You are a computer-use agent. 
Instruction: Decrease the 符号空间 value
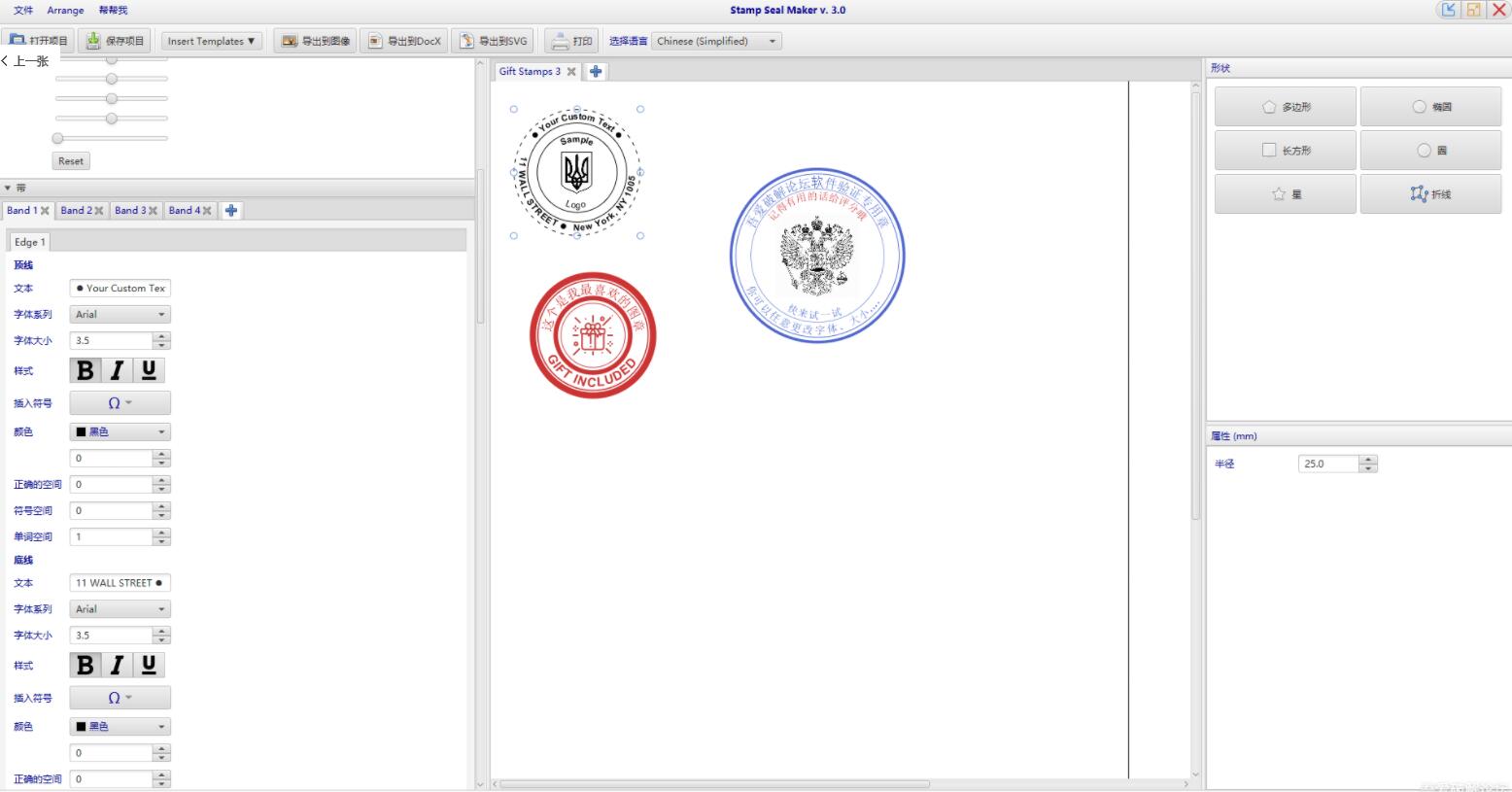coord(162,515)
